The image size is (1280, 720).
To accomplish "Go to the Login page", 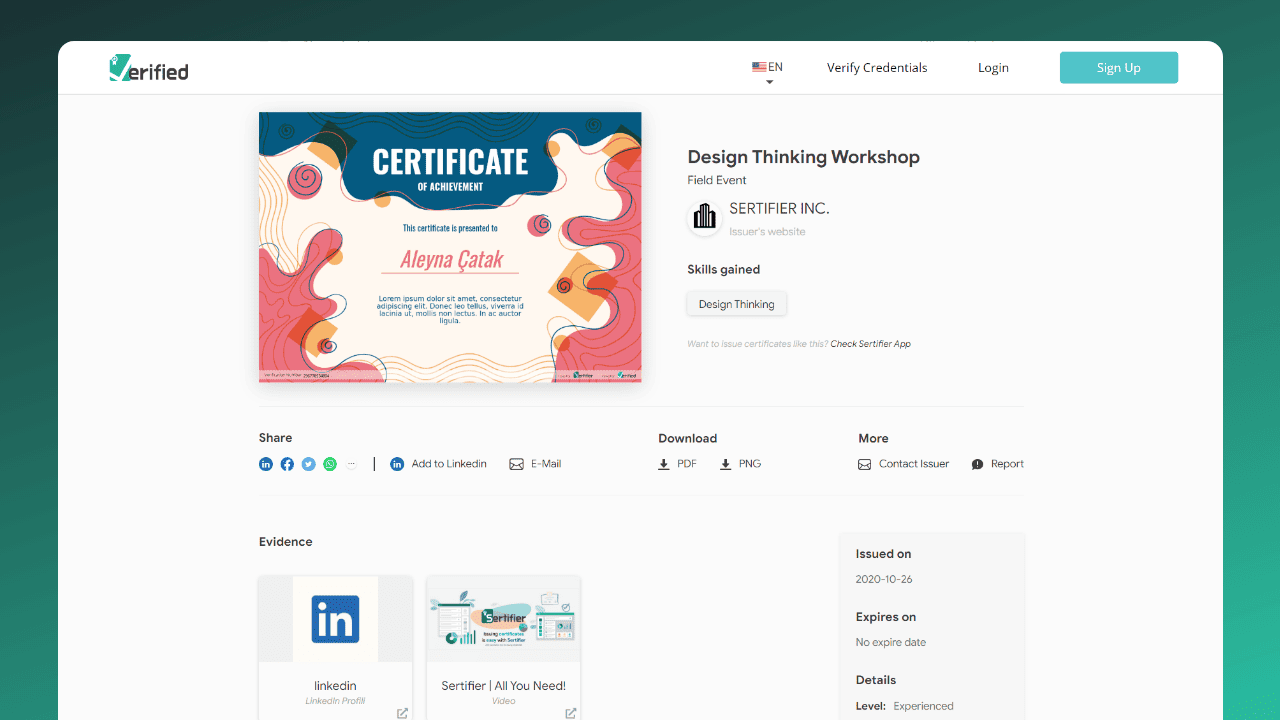I will pyautogui.click(x=993, y=68).
